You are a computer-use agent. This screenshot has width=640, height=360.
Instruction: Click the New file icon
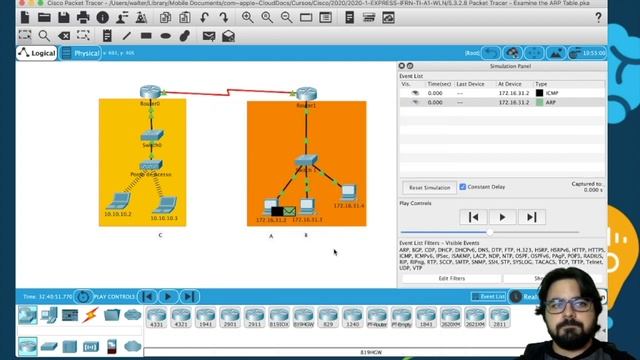pyautogui.click(x=25, y=18)
